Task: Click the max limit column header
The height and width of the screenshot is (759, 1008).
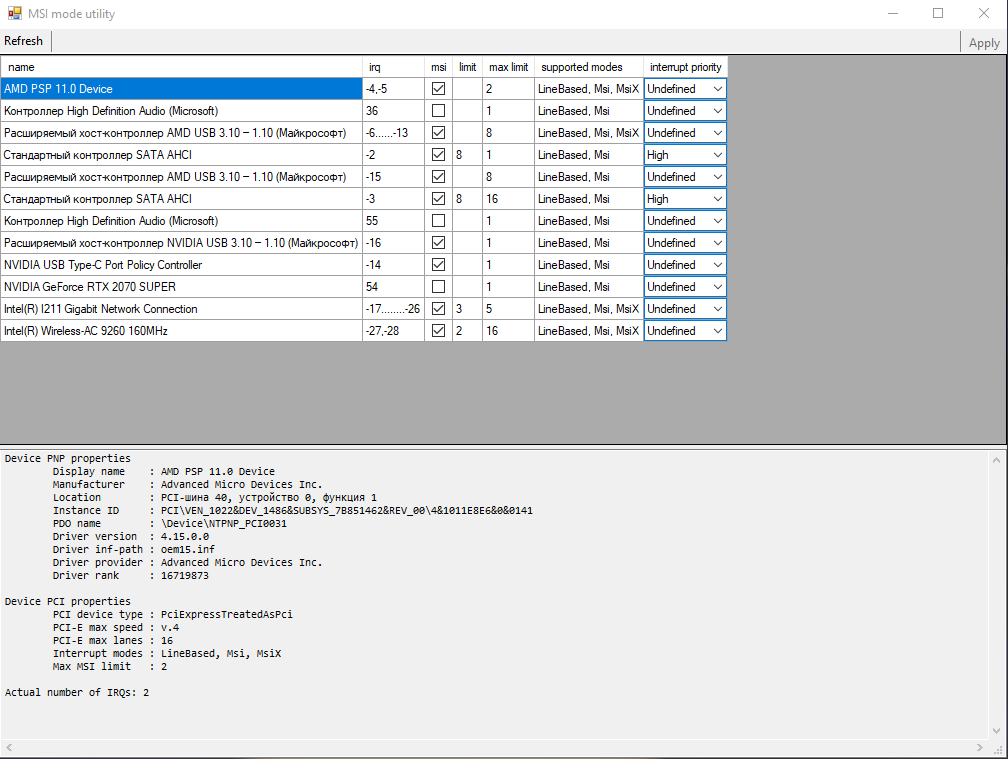Action: 508,67
